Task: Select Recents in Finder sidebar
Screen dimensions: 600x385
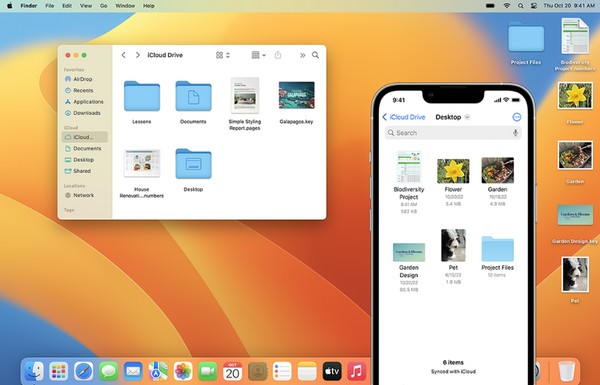Action: coord(85,90)
